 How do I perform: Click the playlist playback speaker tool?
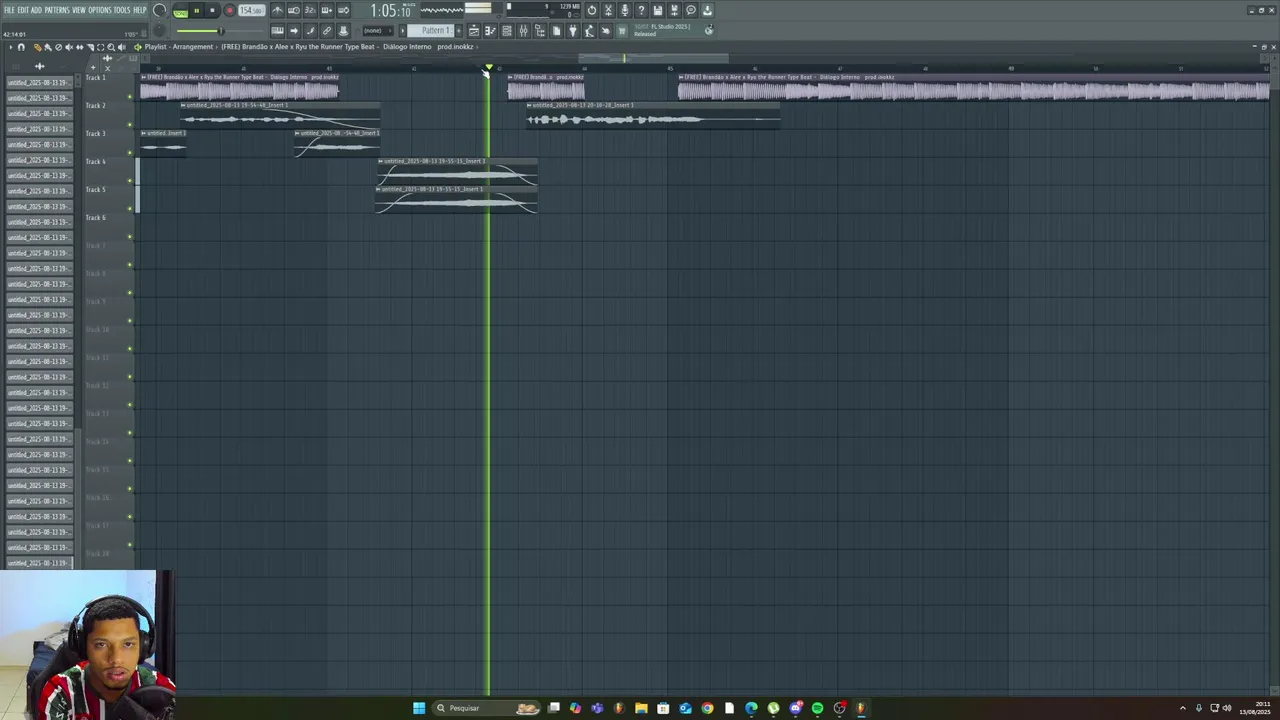(x=122, y=47)
